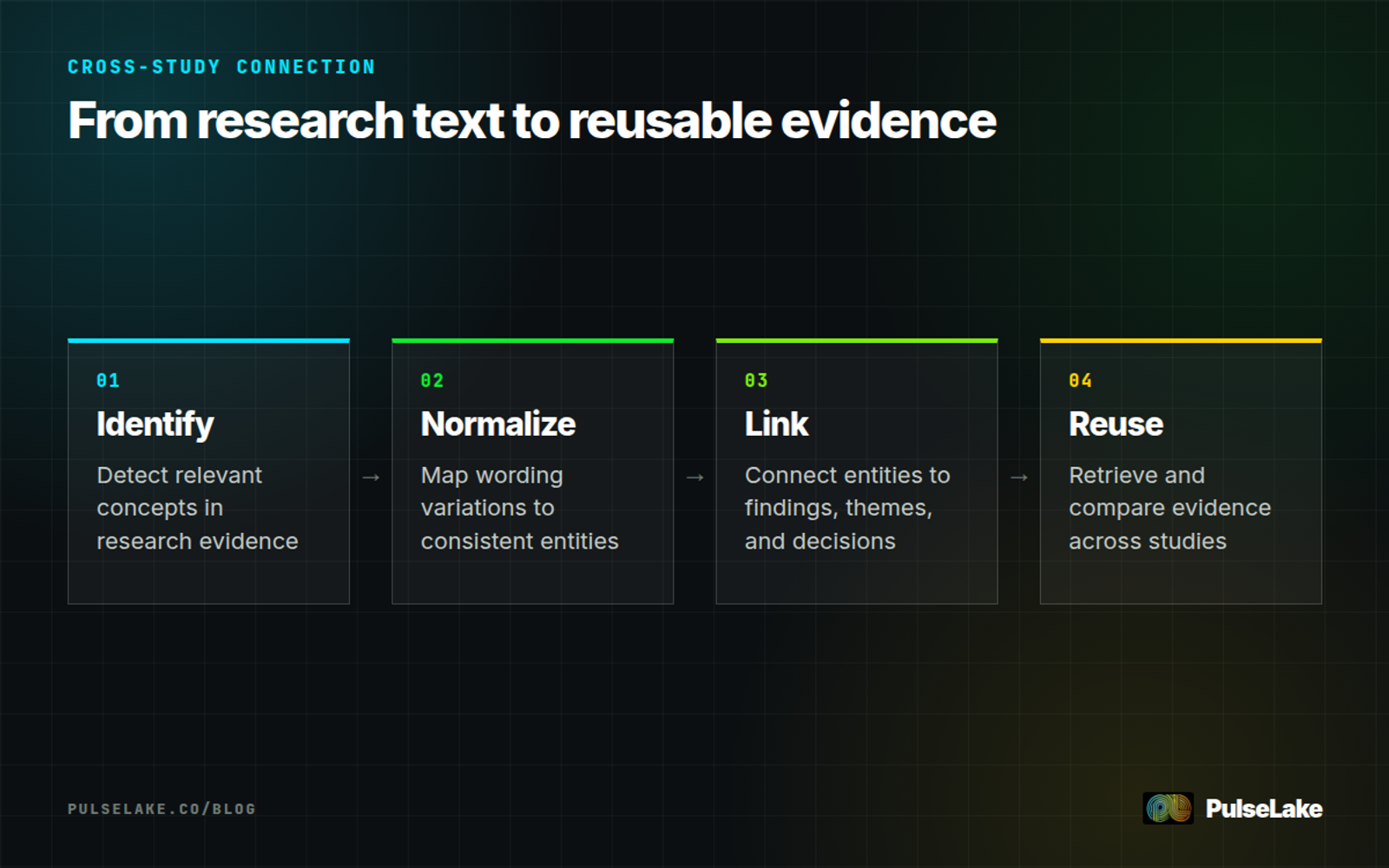Image resolution: width=1389 pixels, height=868 pixels.
Task: Click the PulseLake brand name
Action: [1264, 809]
